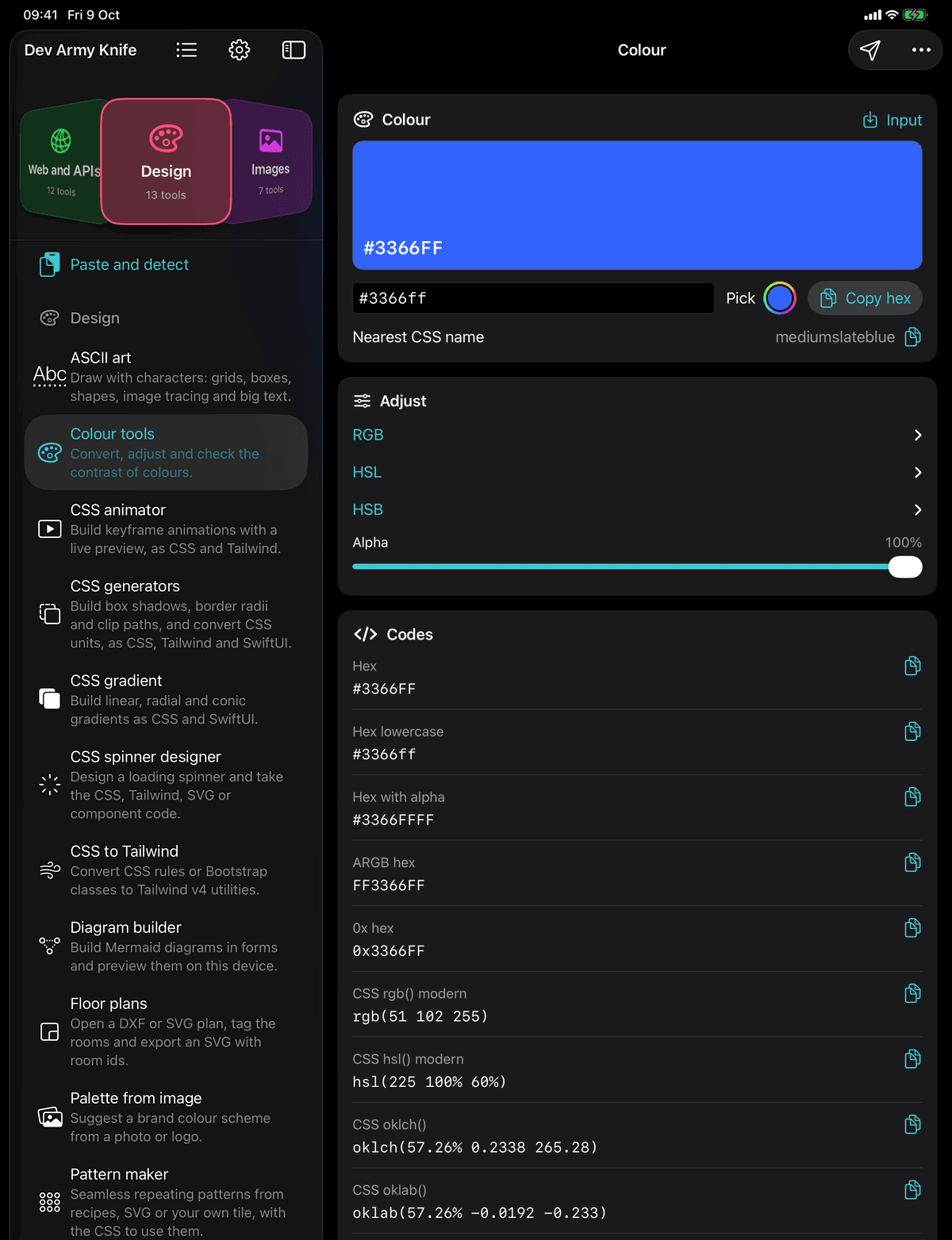The width and height of the screenshot is (952, 1240).
Task: Click the rgb(51 102 255) value
Action: pyautogui.click(x=420, y=1016)
